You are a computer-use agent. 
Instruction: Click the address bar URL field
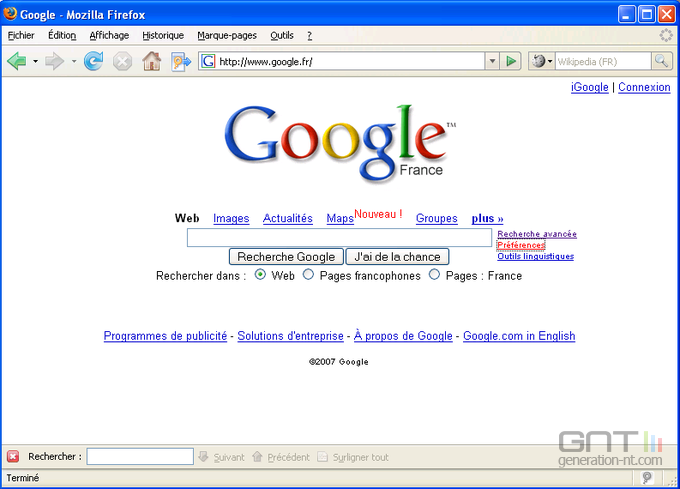coord(350,61)
